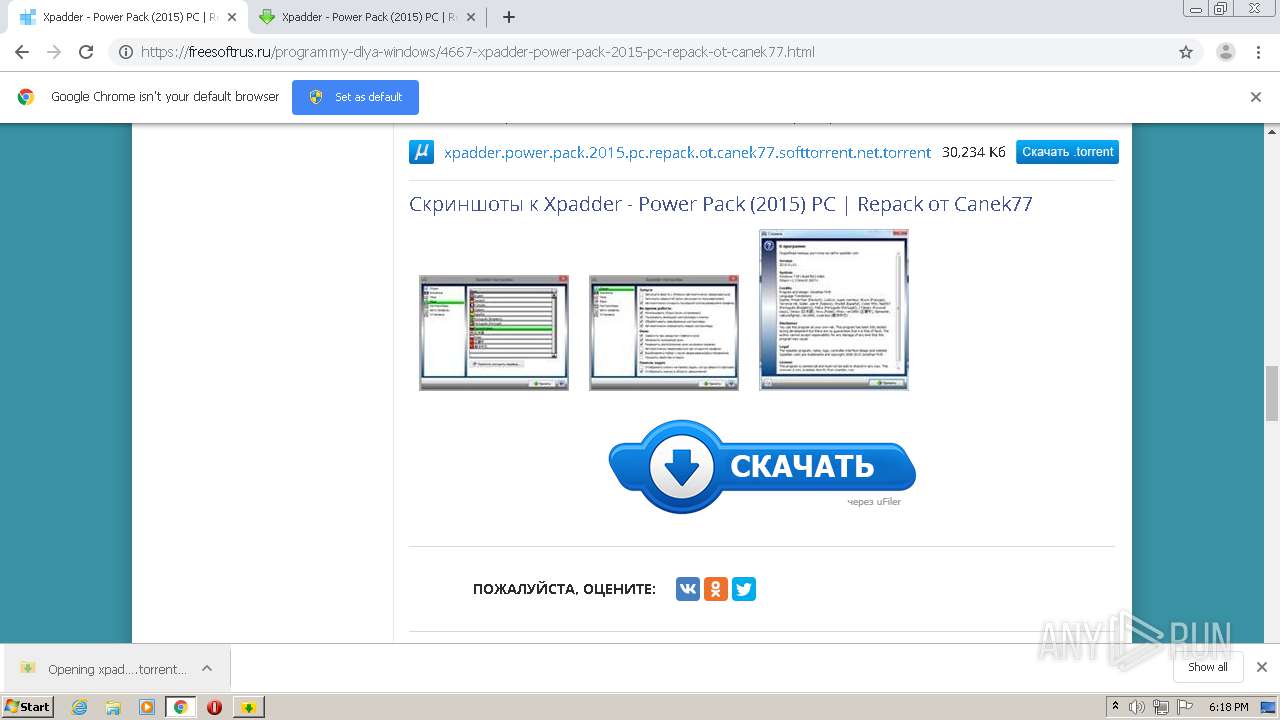Open the file explorer taskbar icon

tap(113, 707)
